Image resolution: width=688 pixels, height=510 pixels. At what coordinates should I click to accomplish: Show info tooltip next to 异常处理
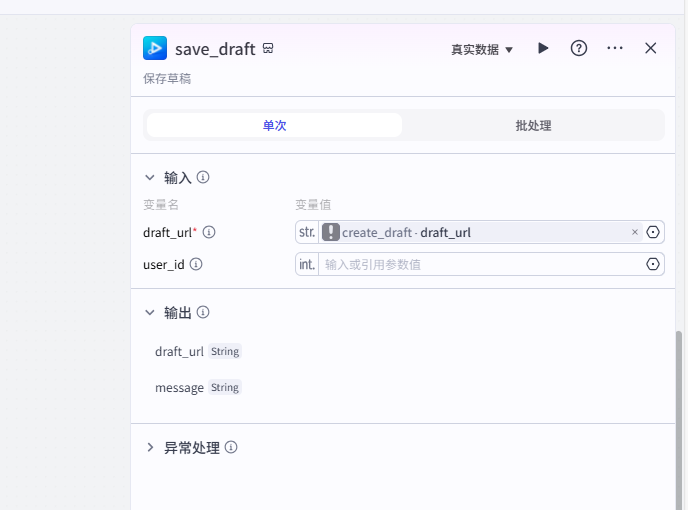point(231,447)
